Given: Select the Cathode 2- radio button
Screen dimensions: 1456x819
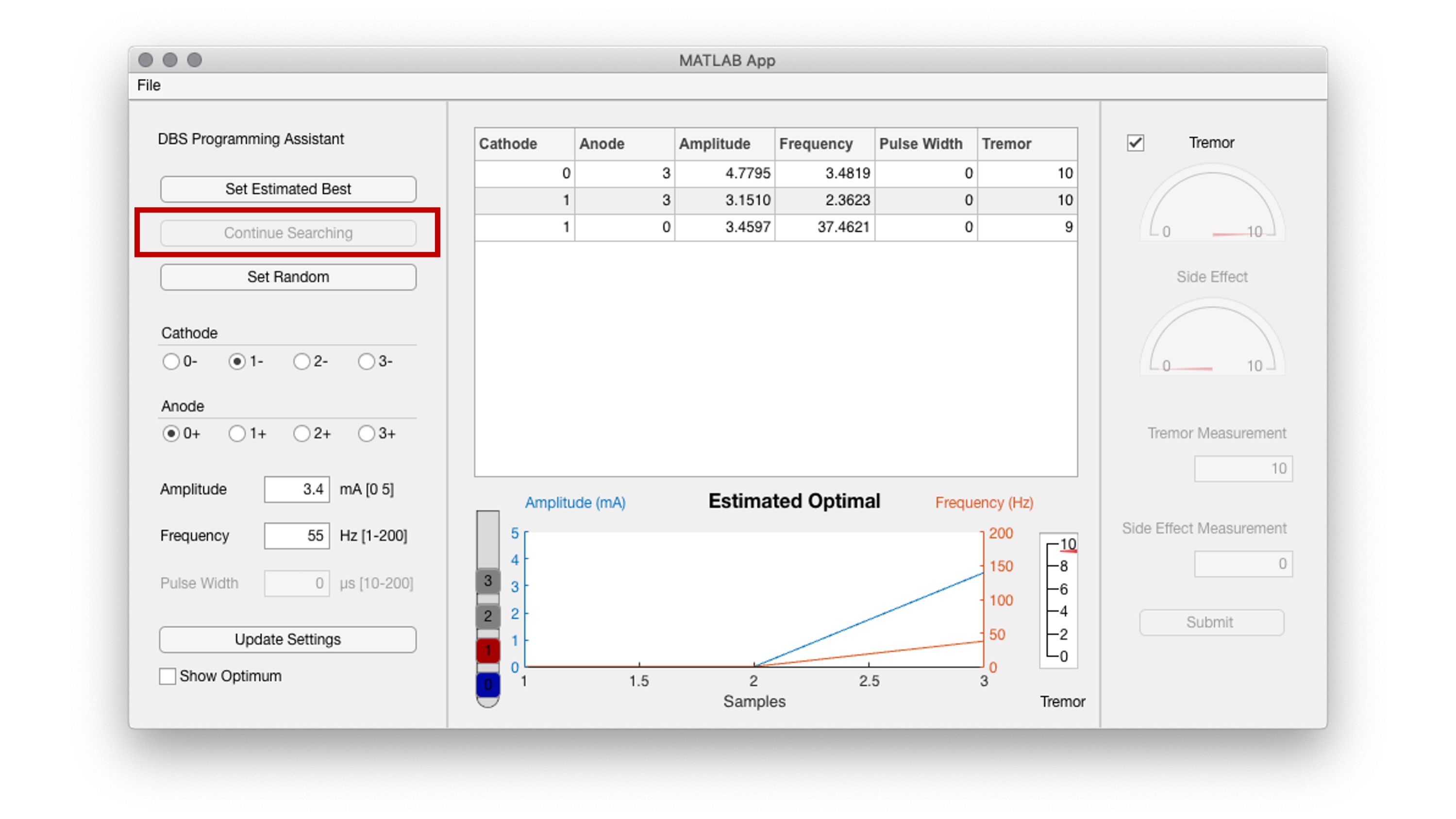Looking at the screenshot, I should click(x=301, y=362).
